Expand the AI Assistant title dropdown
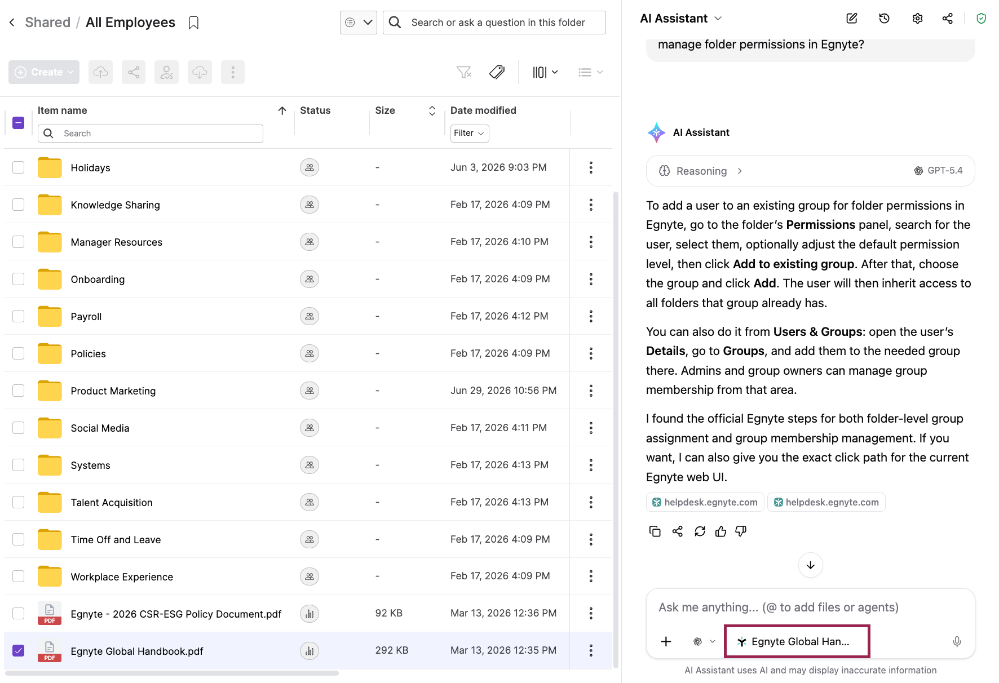The height and width of the screenshot is (683, 999). pyautogui.click(x=718, y=18)
